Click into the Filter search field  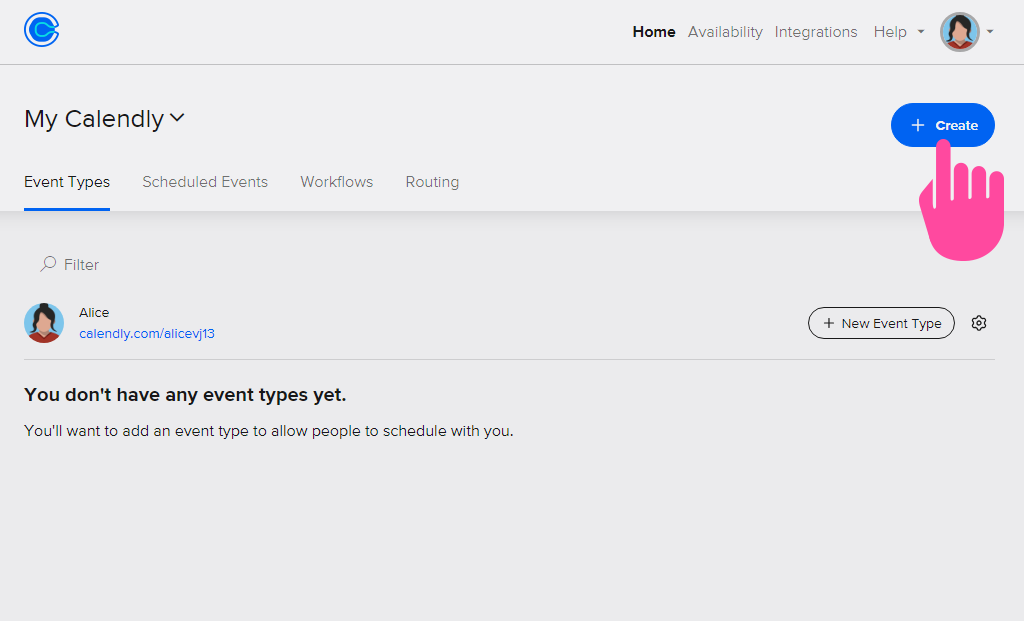(70, 264)
